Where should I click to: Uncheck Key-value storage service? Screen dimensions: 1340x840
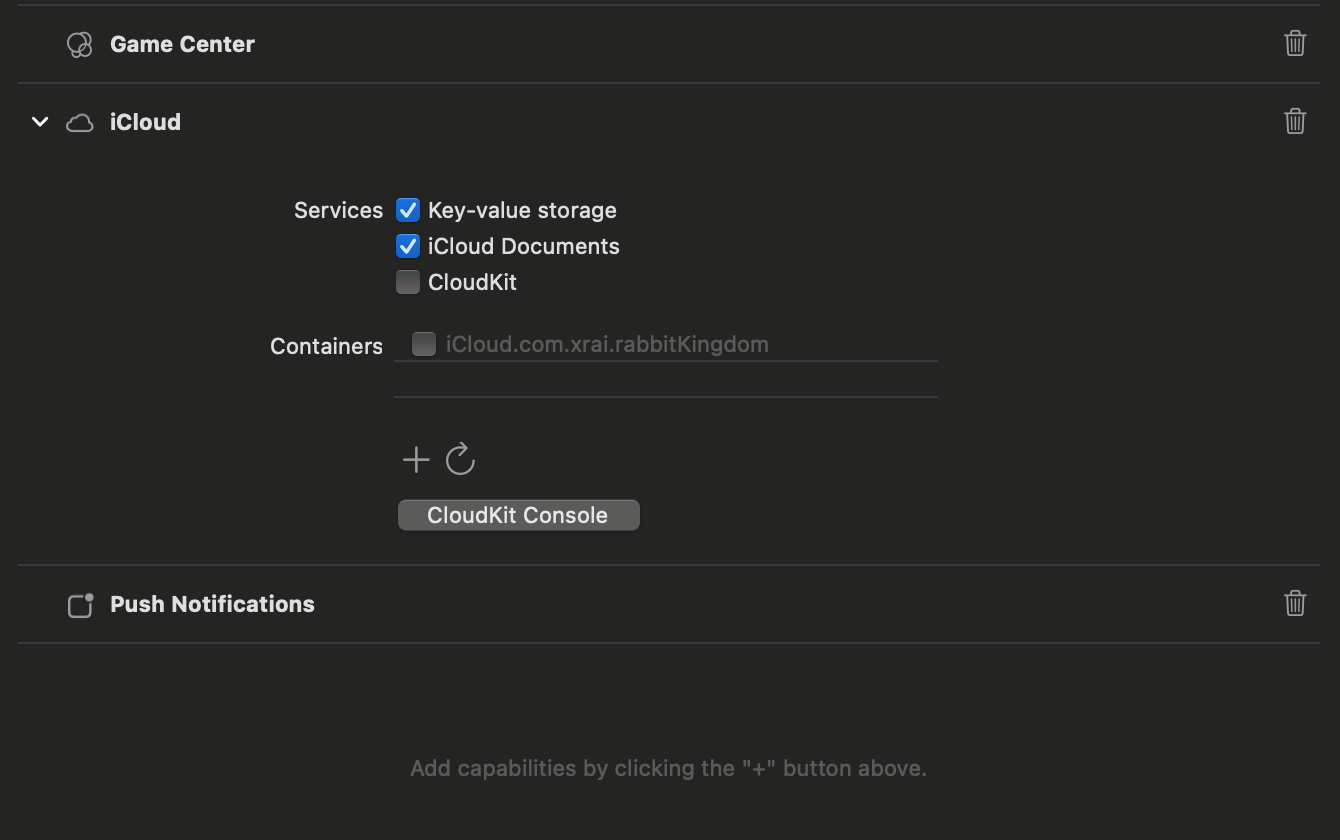click(x=408, y=210)
